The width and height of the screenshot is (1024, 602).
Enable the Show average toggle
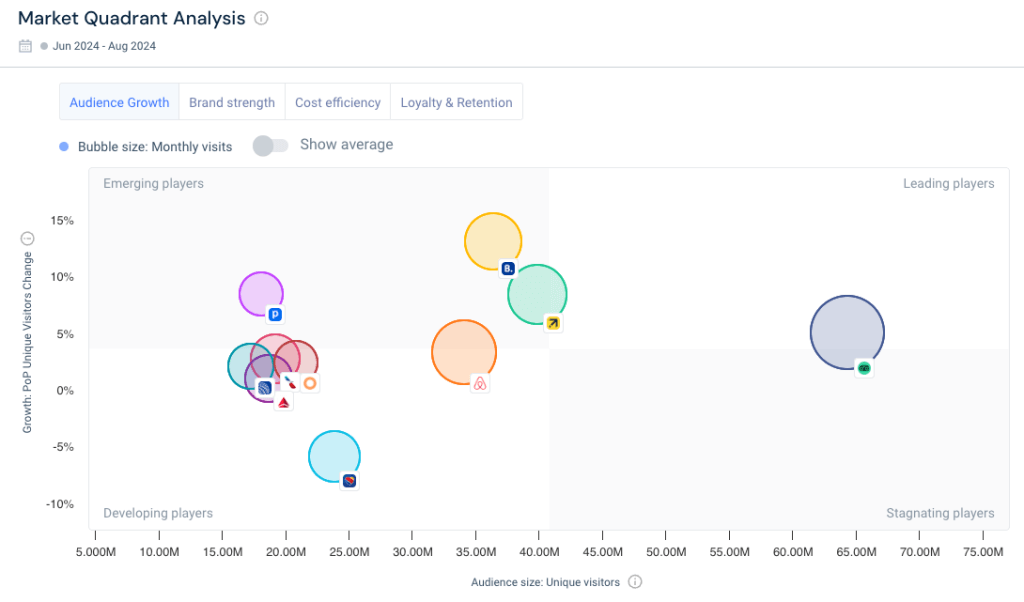[270, 145]
